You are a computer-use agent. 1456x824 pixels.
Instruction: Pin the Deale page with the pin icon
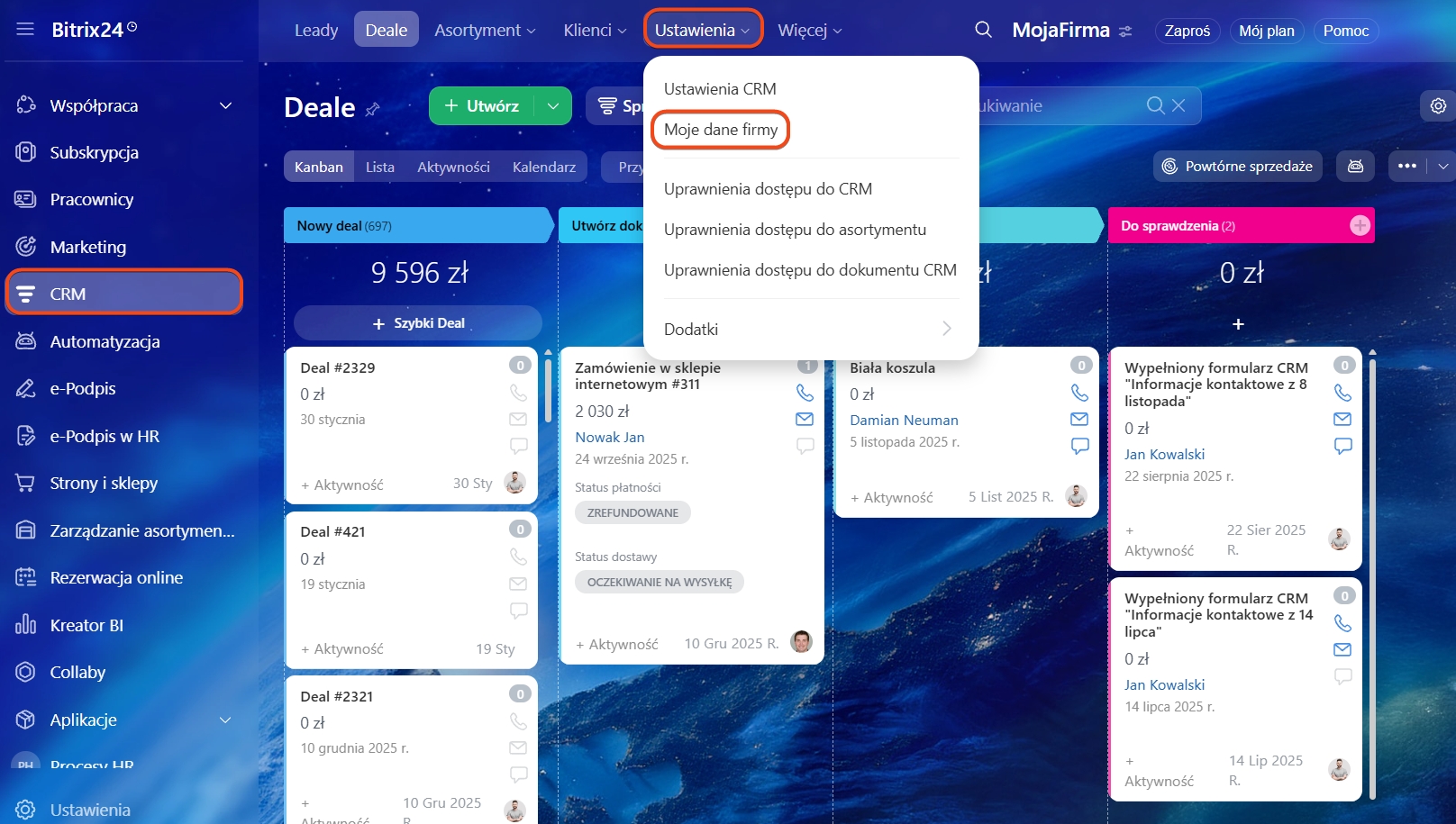coord(373,109)
